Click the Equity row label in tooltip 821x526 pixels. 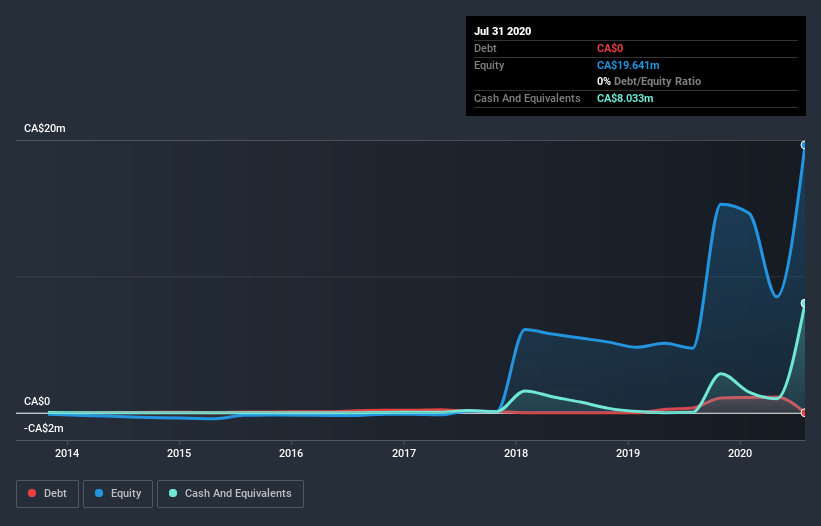489,65
